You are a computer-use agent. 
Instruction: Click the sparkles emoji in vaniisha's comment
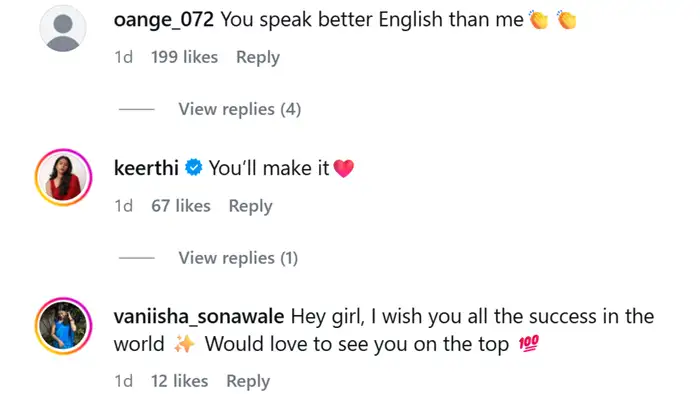tap(184, 344)
